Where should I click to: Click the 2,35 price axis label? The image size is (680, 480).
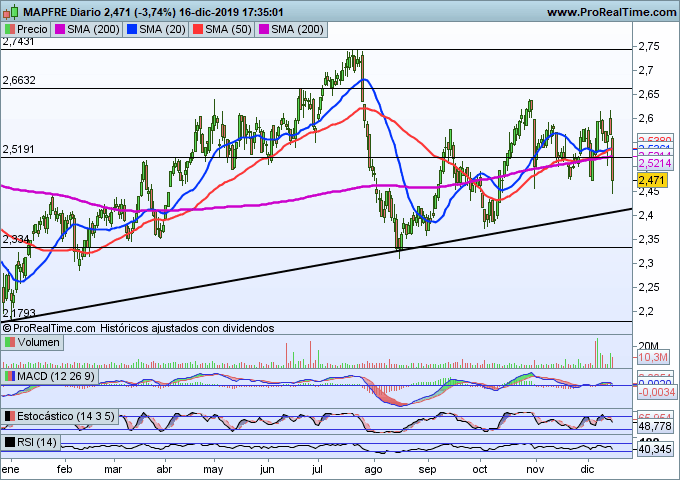tap(649, 239)
